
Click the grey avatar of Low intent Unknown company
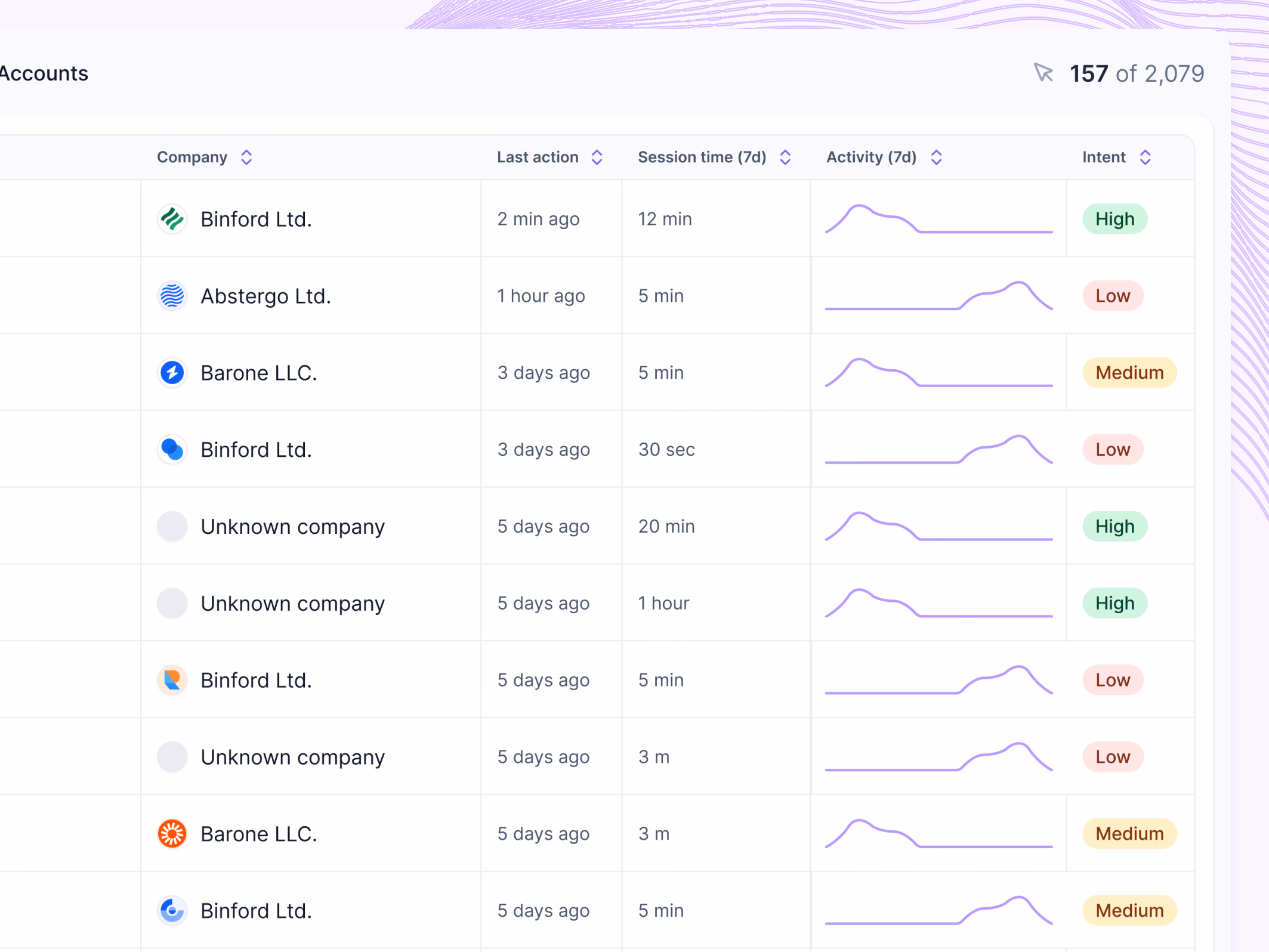coord(172,757)
